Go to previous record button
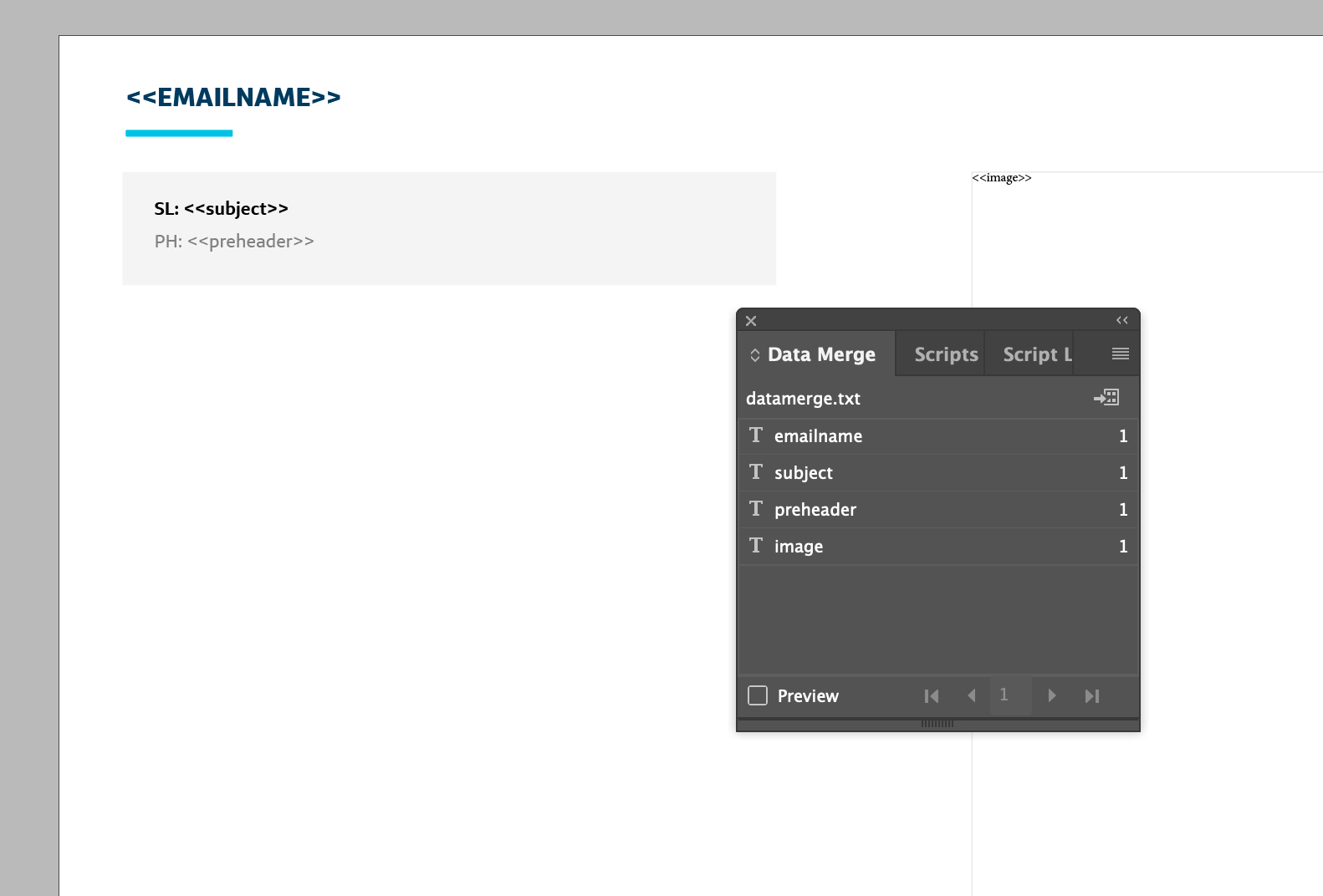Image resolution: width=1323 pixels, height=896 pixels. [971, 695]
